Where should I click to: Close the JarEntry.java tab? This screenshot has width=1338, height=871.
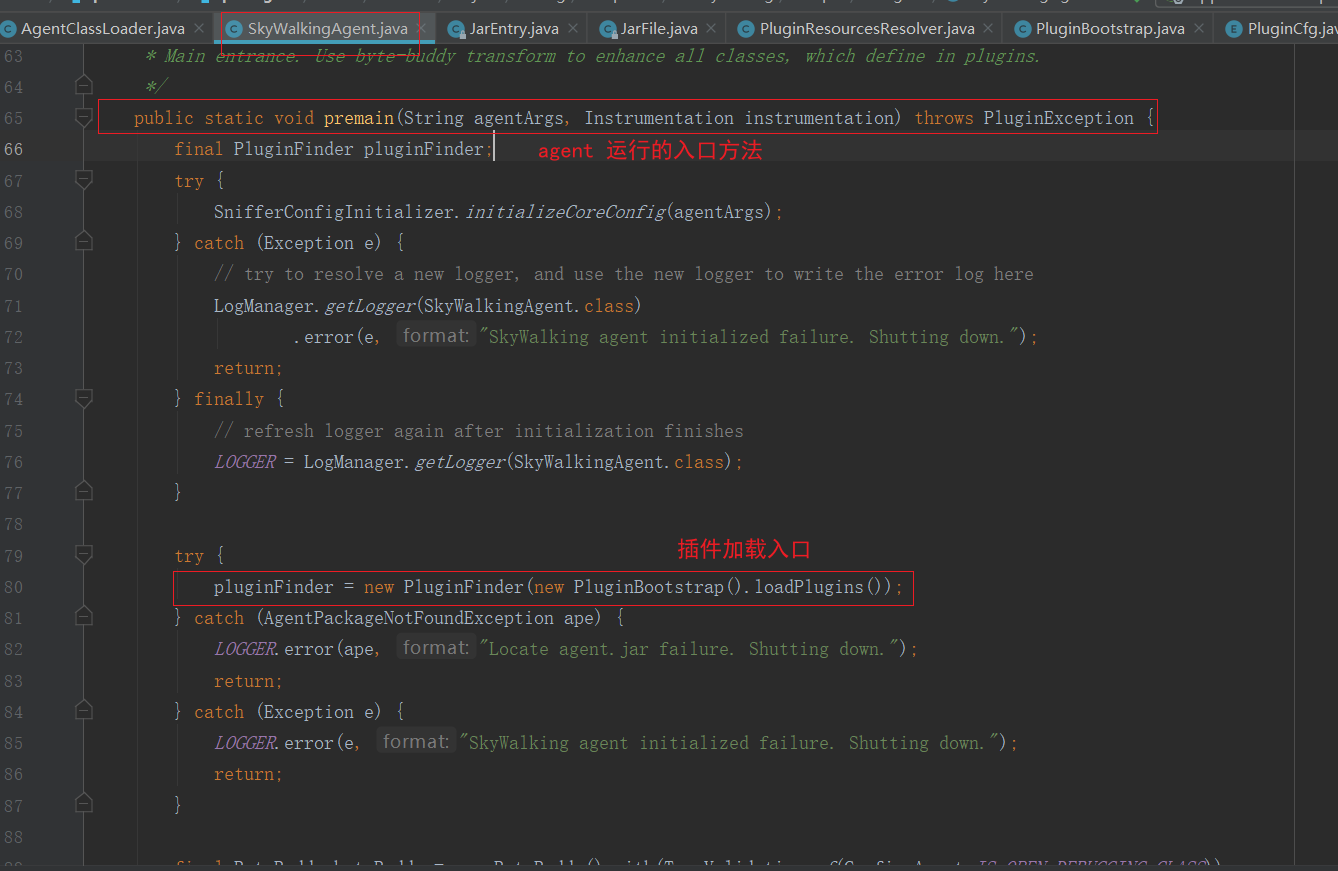click(572, 29)
